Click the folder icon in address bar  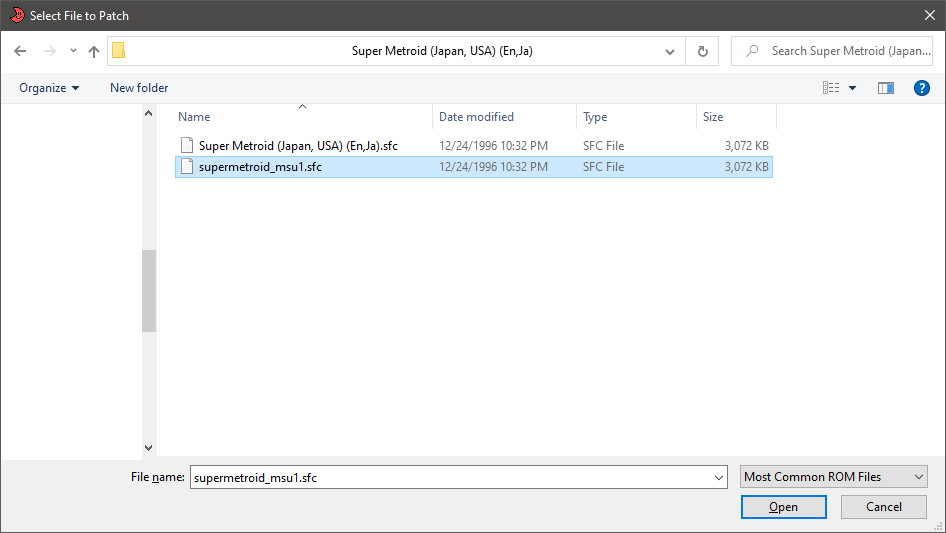[119, 51]
